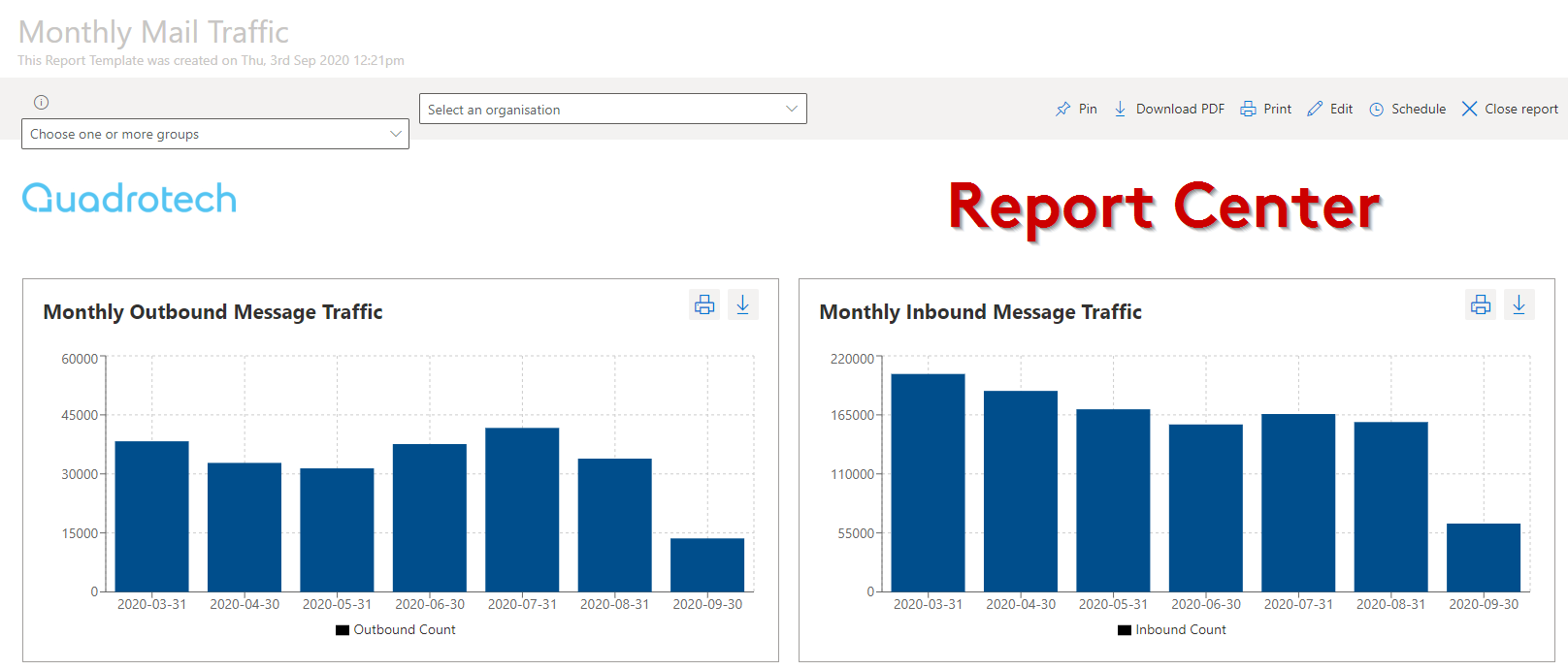Click the 45000 axis label on outbound chart
The width and height of the screenshot is (1568, 670).
(x=80, y=415)
